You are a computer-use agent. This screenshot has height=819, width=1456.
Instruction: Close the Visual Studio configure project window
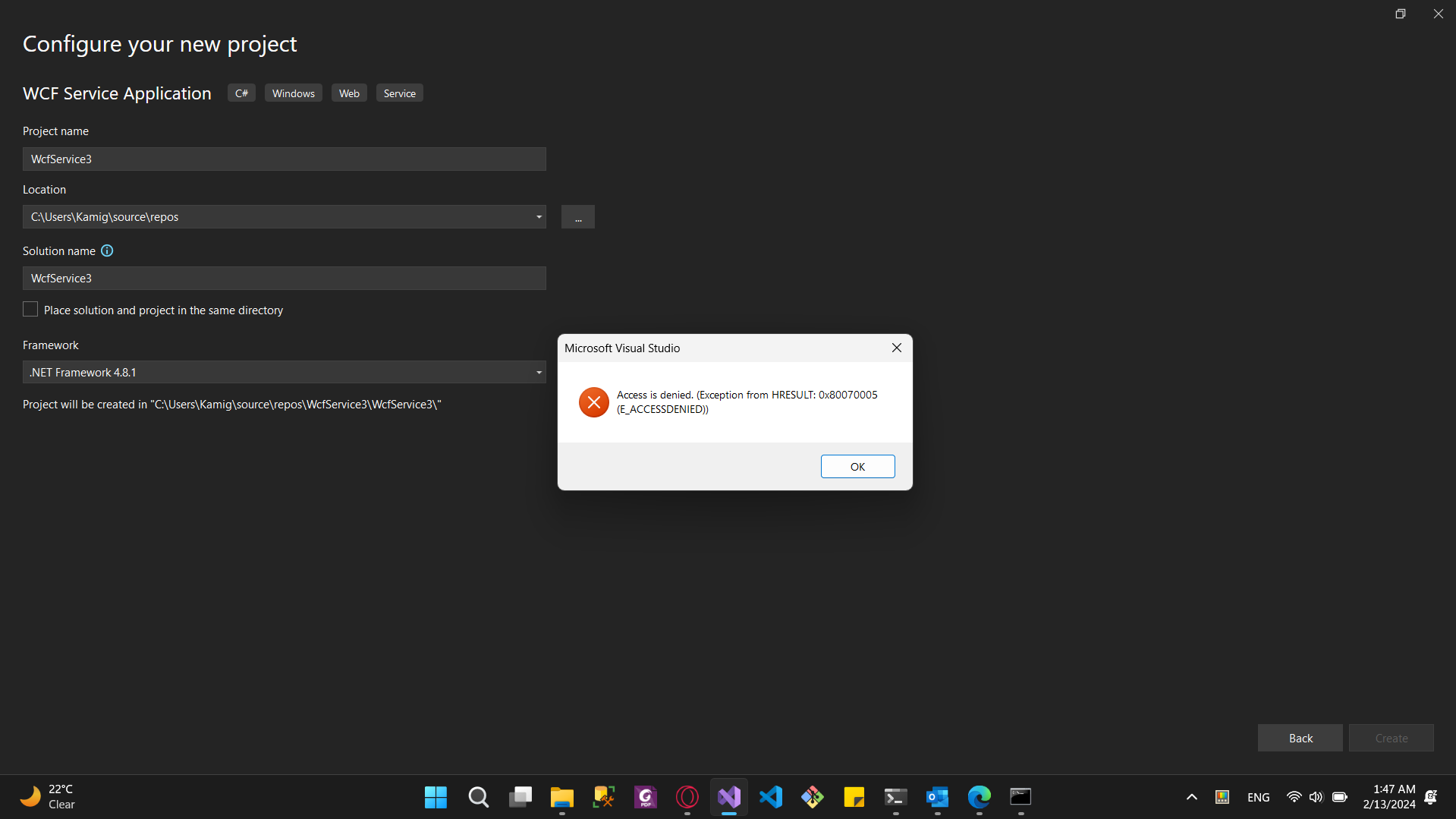tap(1438, 14)
